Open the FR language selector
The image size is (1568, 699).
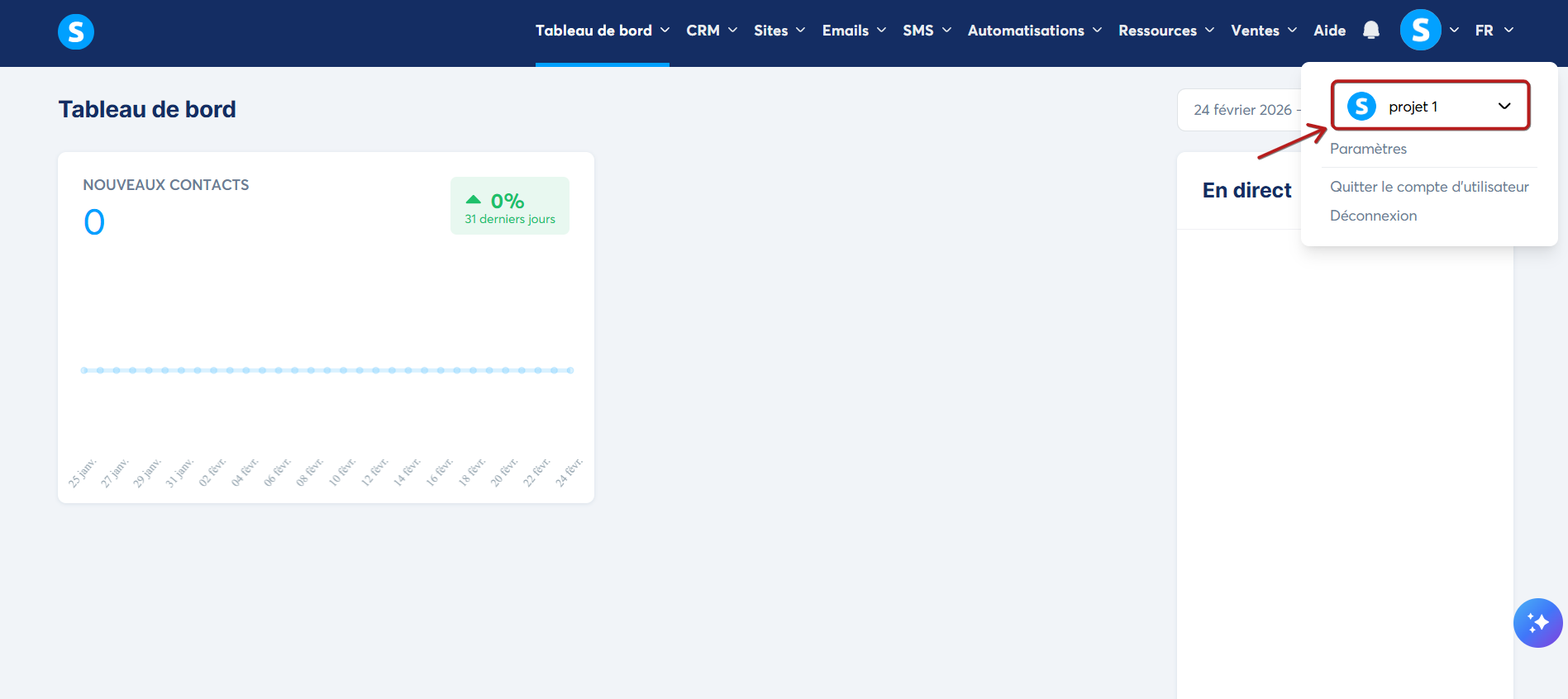1494,31
